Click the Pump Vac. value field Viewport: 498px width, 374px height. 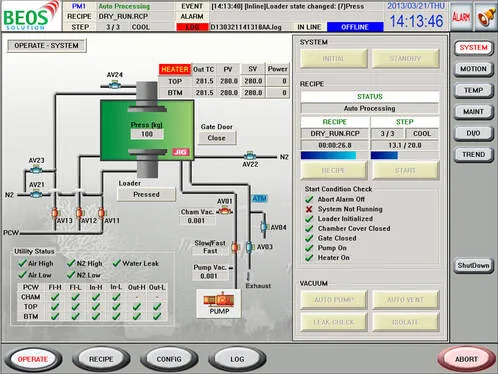209,276
